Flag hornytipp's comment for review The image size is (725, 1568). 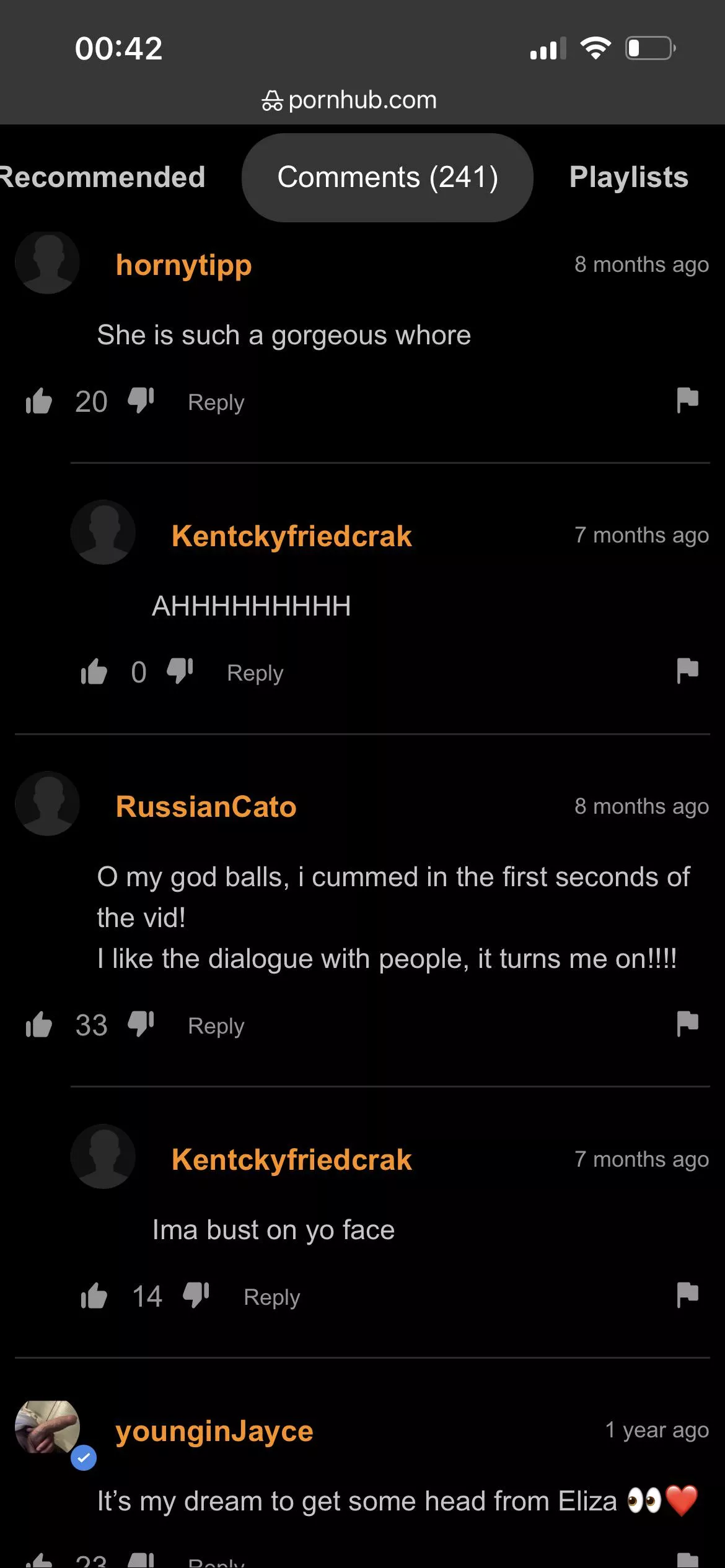point(687,400)
